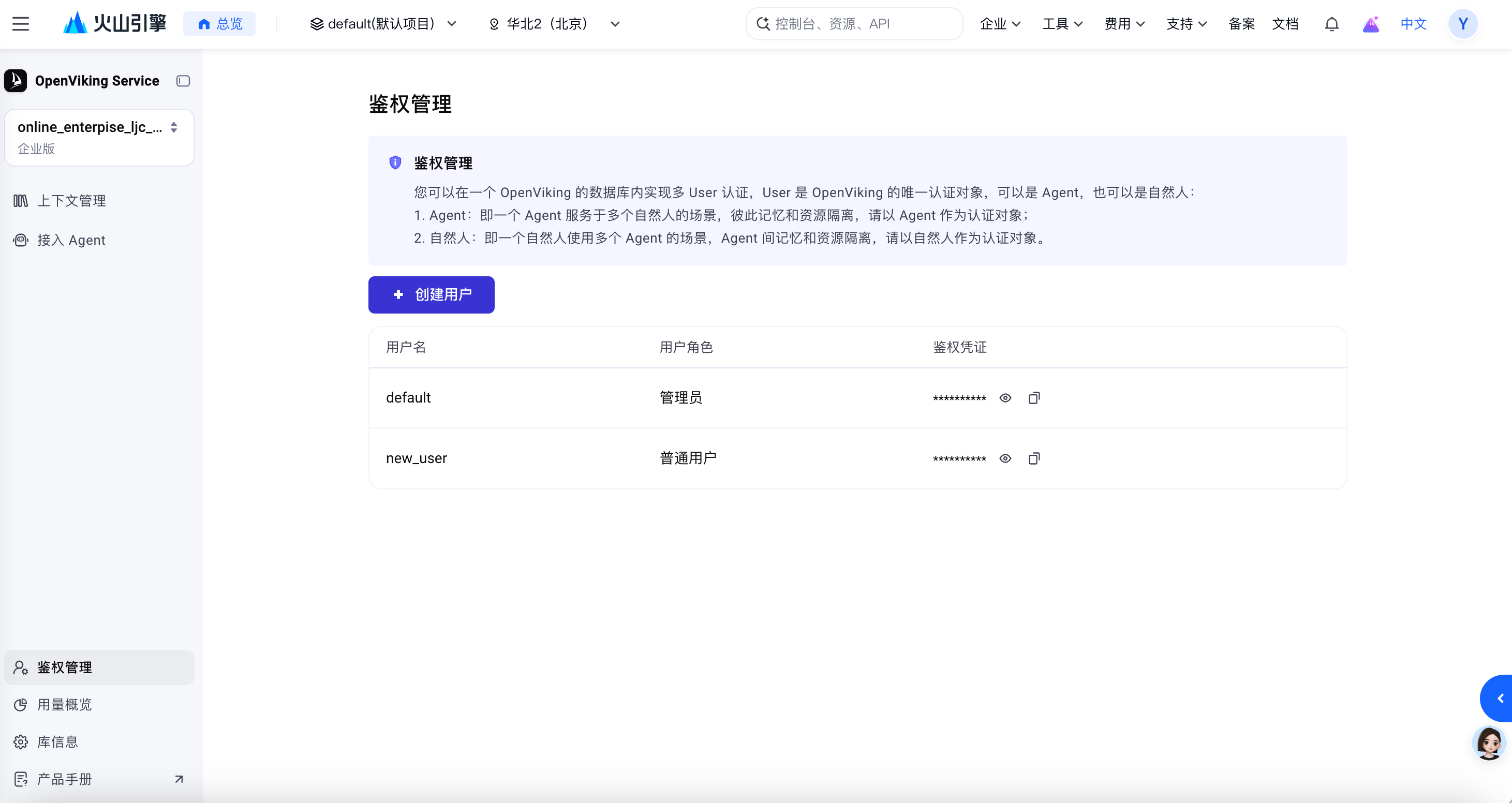Open 上下文管理 in the sidebar
The height and width of the screenshot is (803, 1512).
[x=99, y=201]
